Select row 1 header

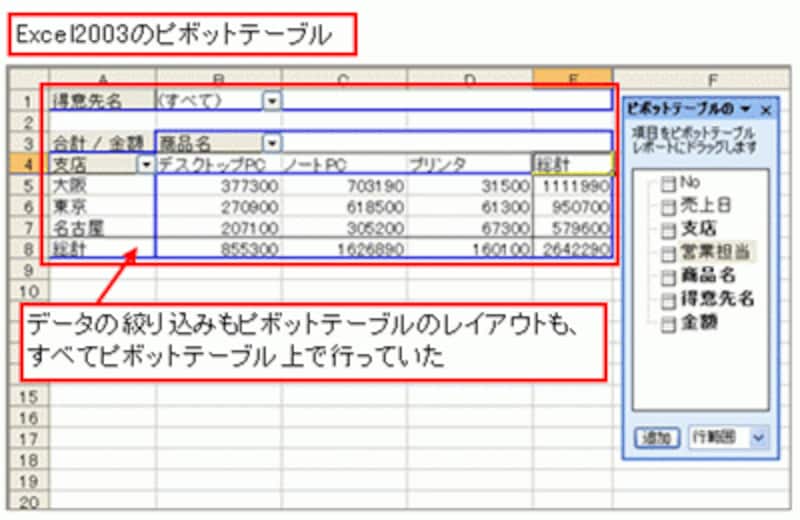click(x=28, y=101)
